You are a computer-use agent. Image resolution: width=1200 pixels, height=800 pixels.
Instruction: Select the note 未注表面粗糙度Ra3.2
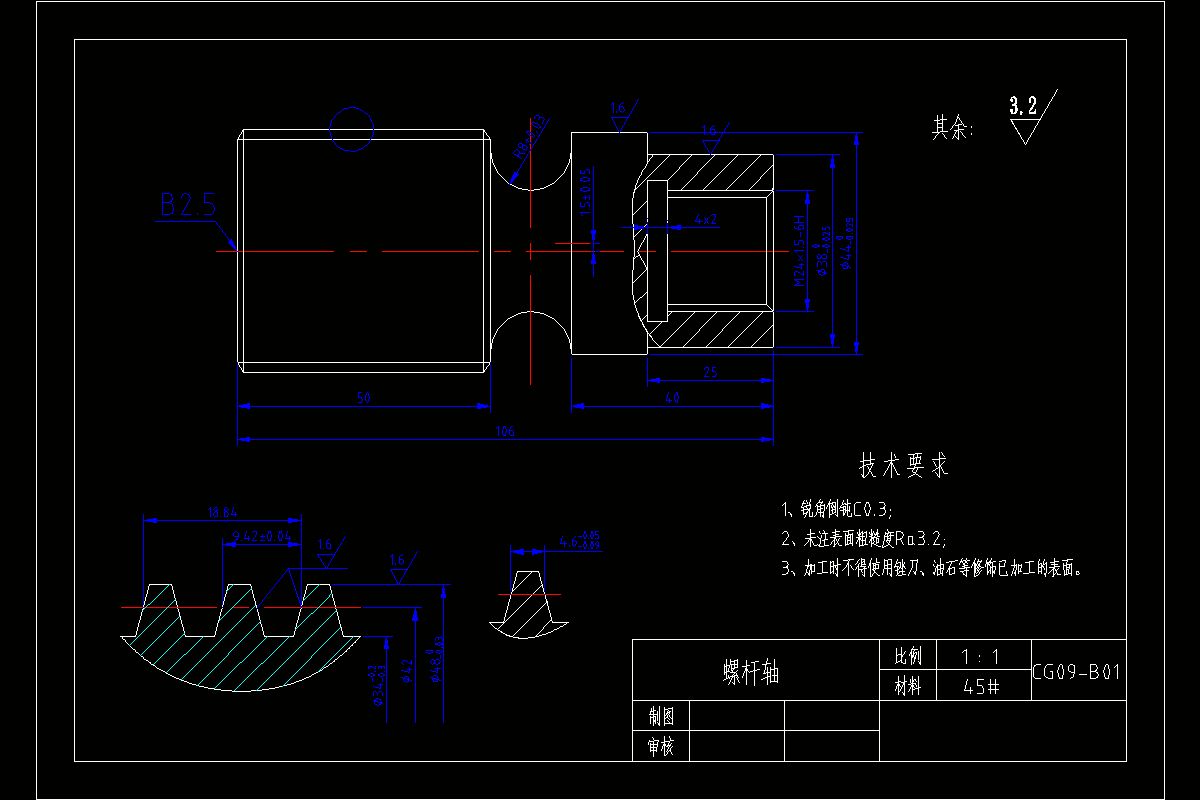864,539
